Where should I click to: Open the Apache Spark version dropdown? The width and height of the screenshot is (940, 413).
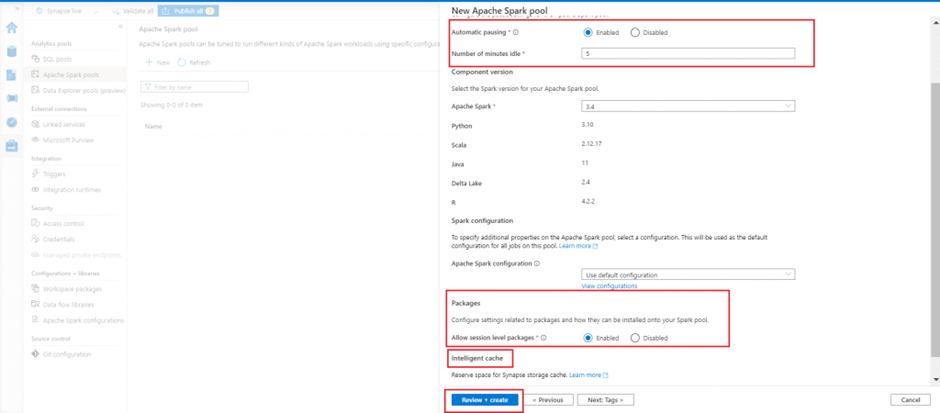[x=688, y=106]
